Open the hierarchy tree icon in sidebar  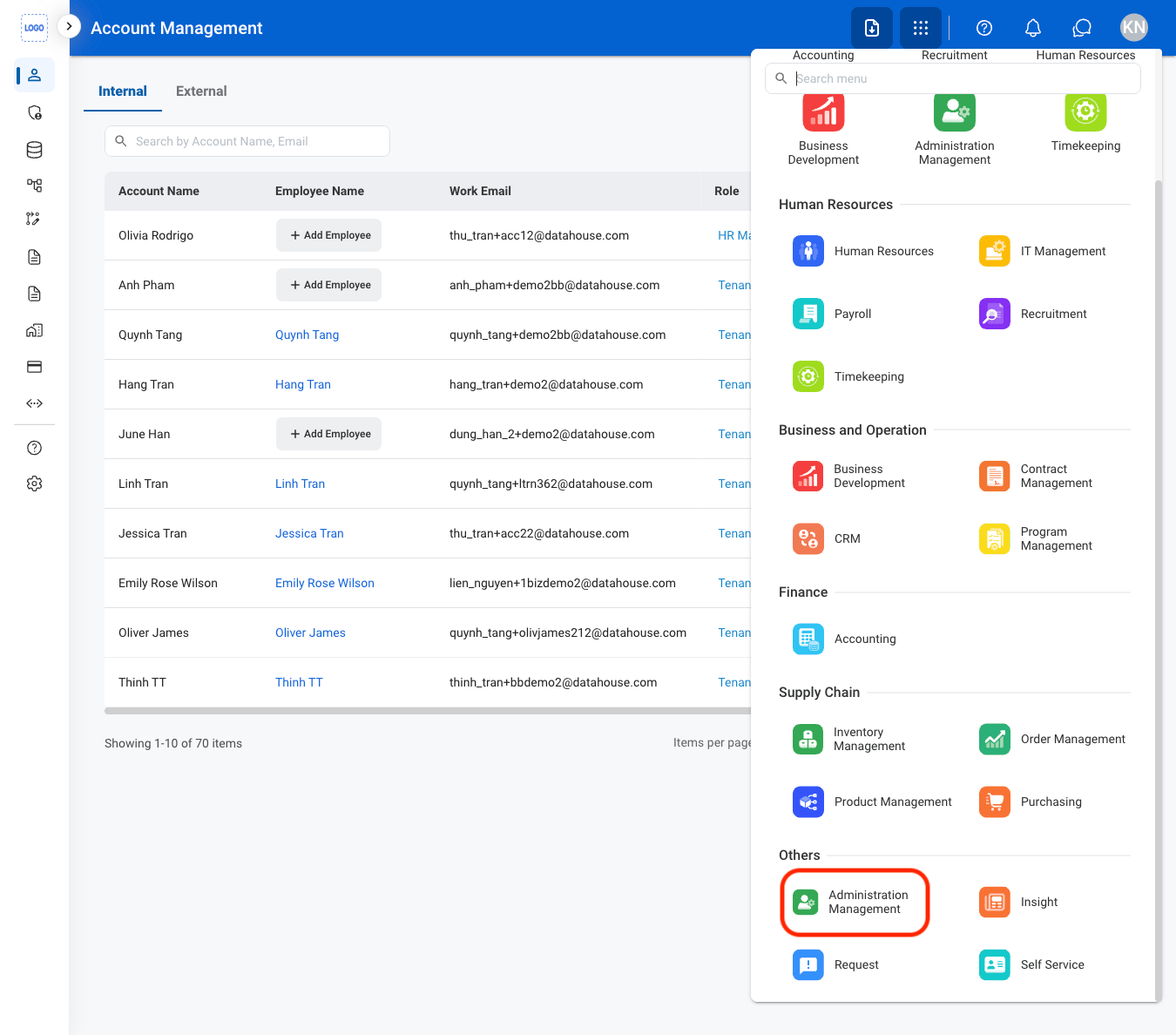[35, 185]
